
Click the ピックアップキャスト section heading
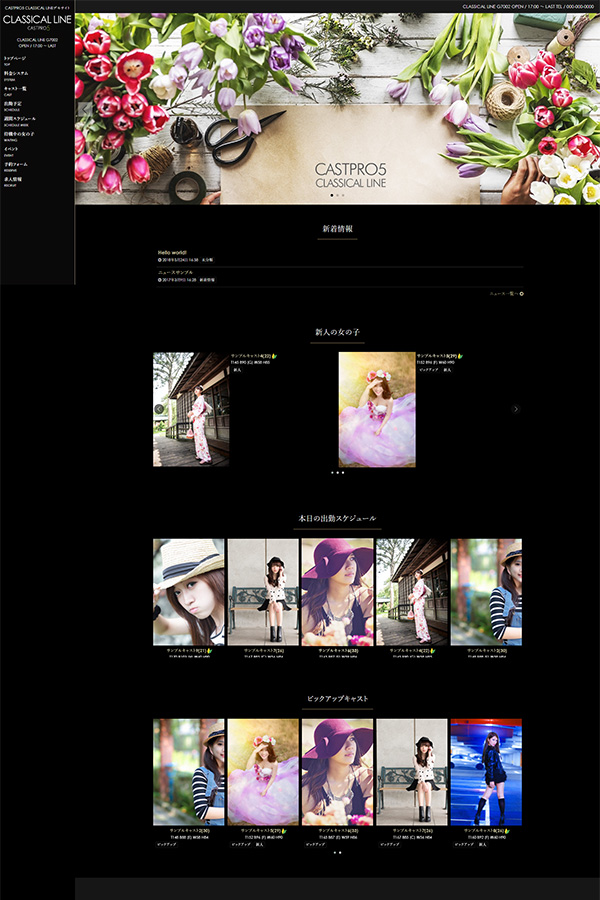click(x=338, y=699)
